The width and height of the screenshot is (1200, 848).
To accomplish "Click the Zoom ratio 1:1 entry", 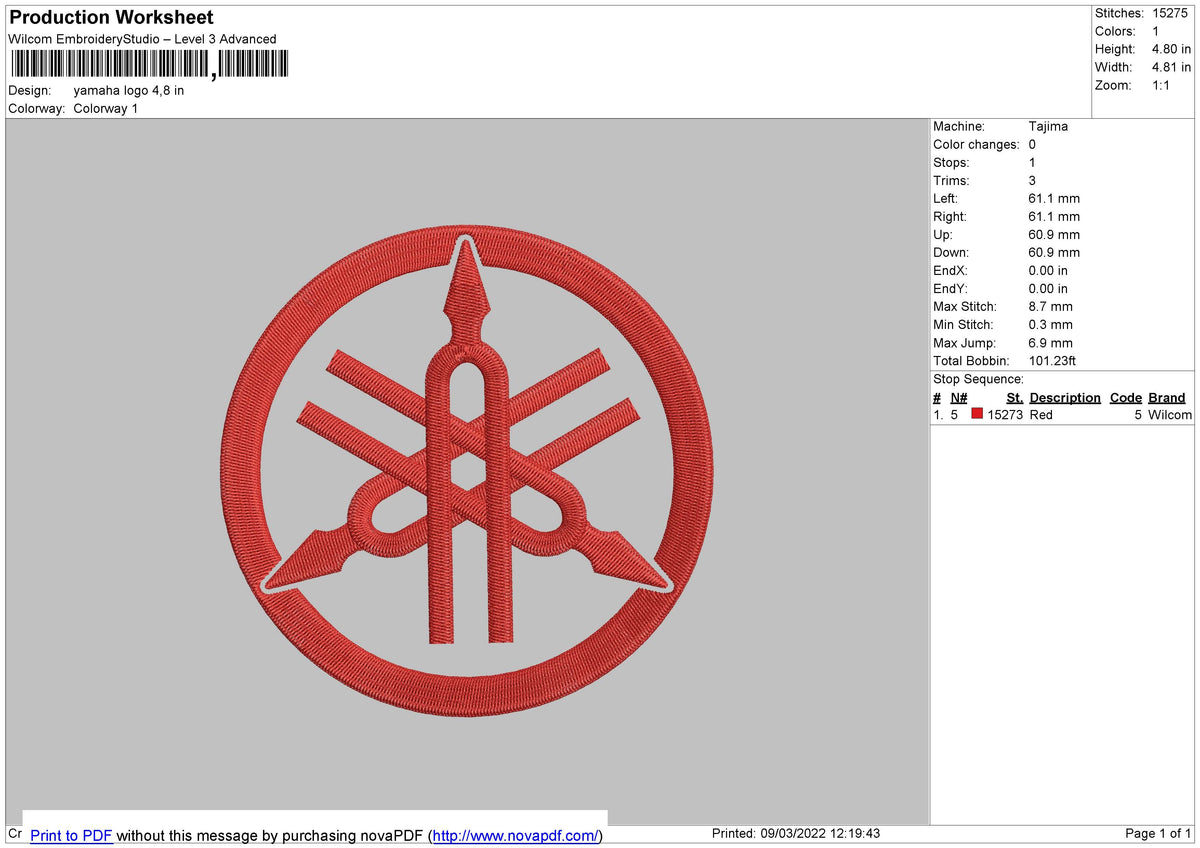I will click(x=1160, y=85).
